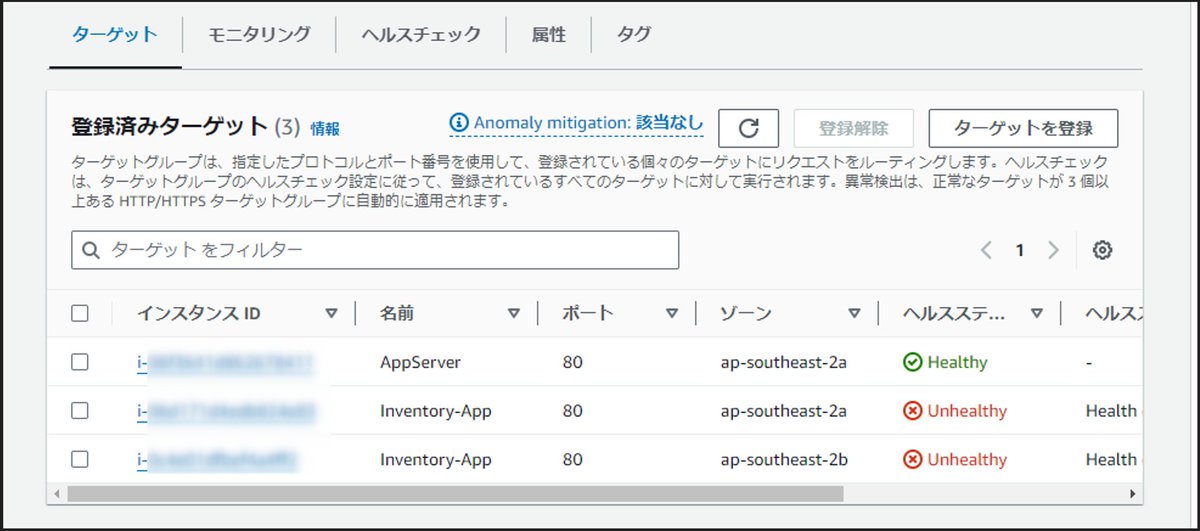Go to next page arrow
Viewport: 1200px width, 531px height.
pyautogui.click(x=1052, y=250)
